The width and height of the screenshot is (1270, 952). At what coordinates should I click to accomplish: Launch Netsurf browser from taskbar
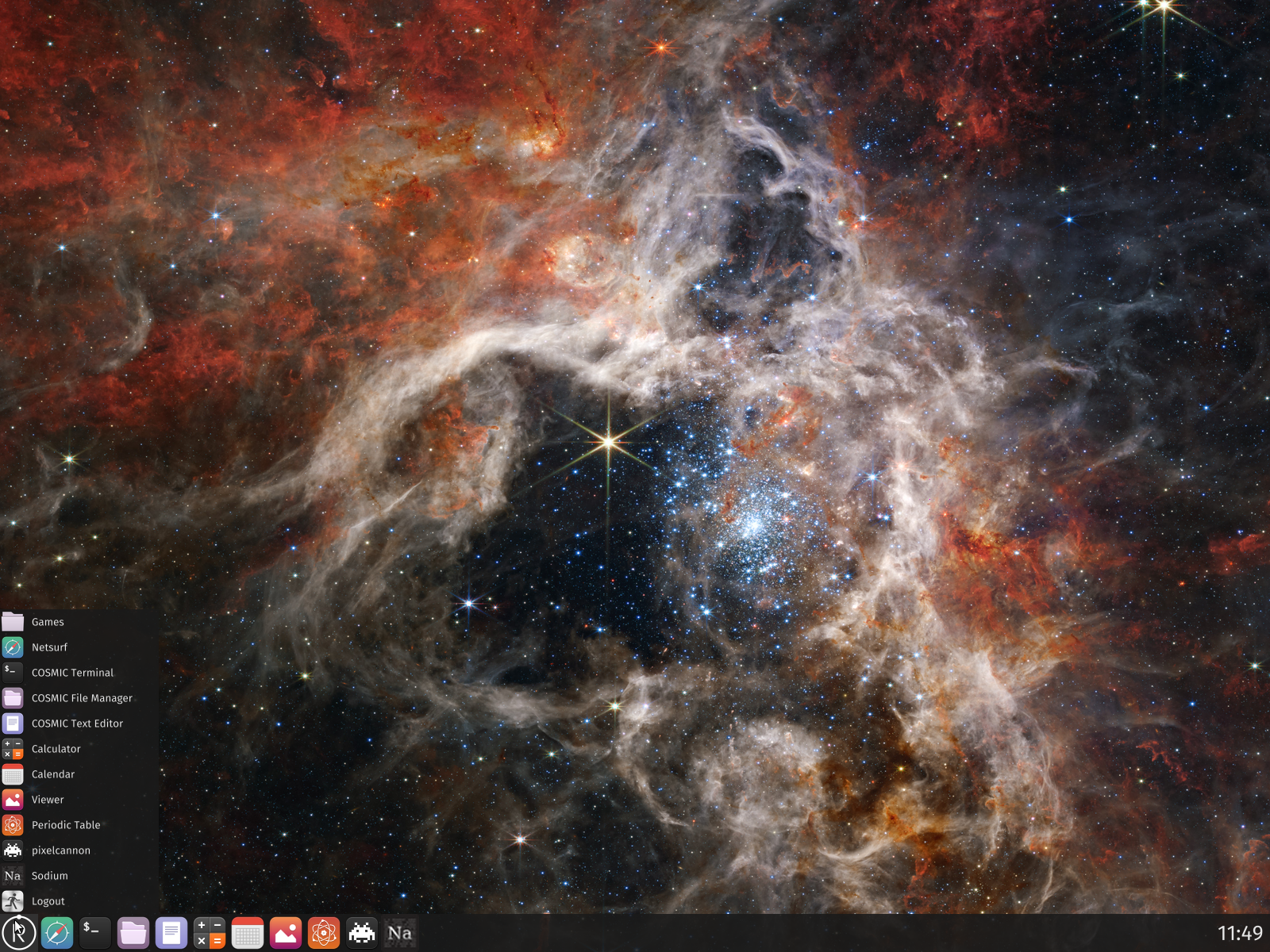coord(57,933)
